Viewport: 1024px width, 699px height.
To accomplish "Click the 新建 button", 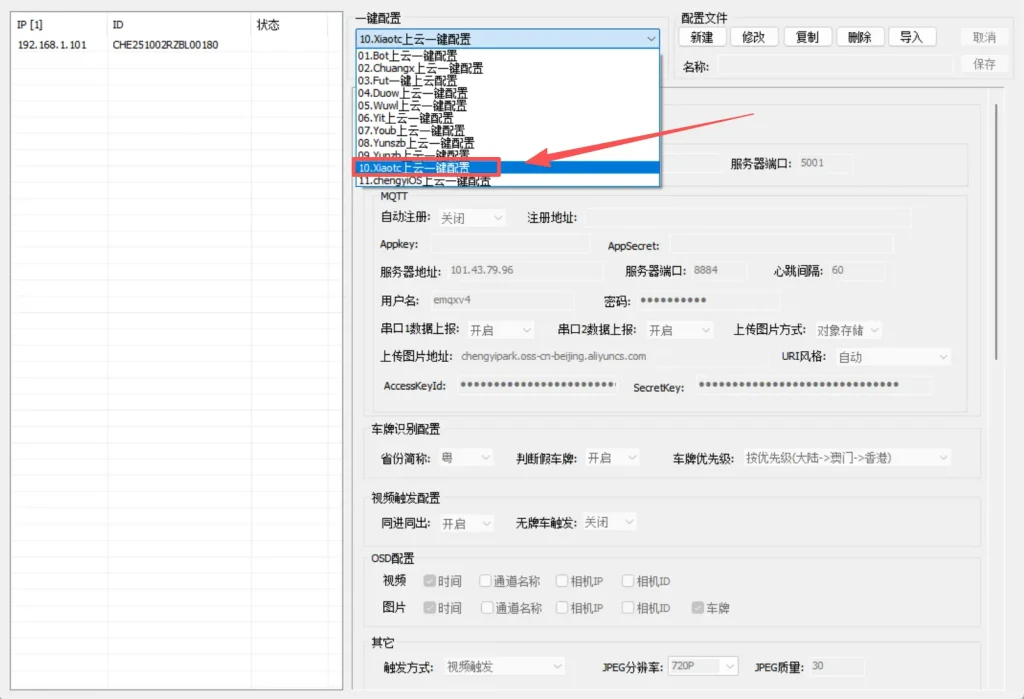I will pyautogui.click(x=700, y=36).
